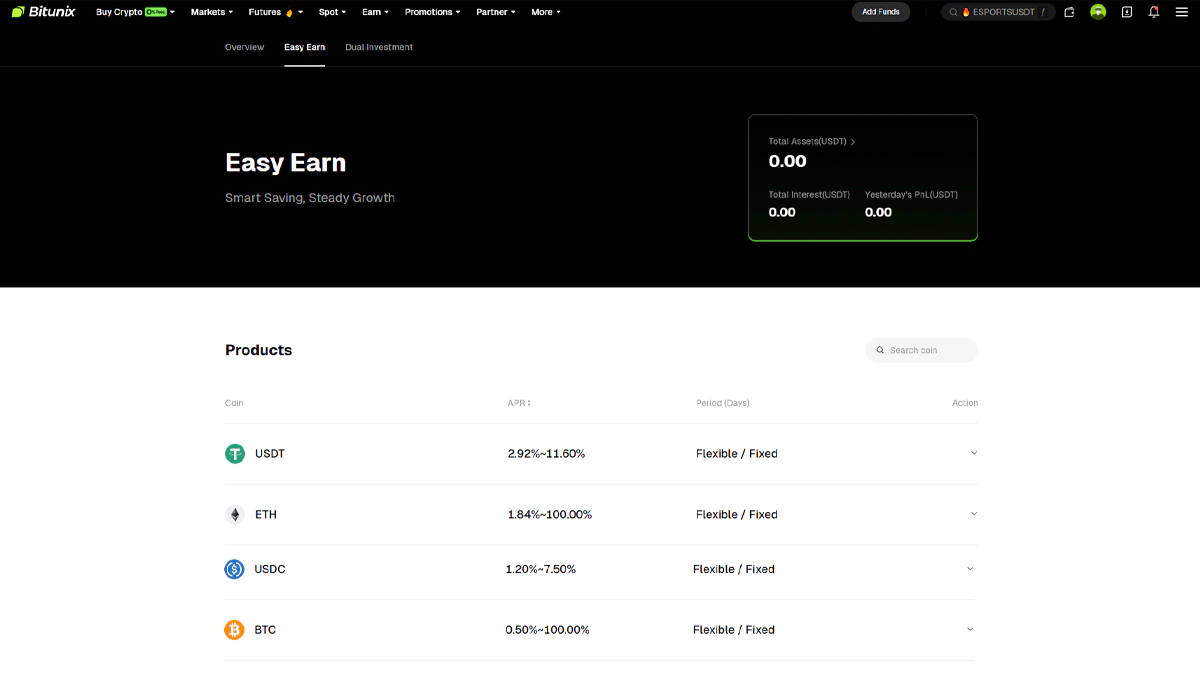Viewport: 1200px width, 675px height.
Task: Switch to the Overview tab
Action: click(x=244, y=46)
